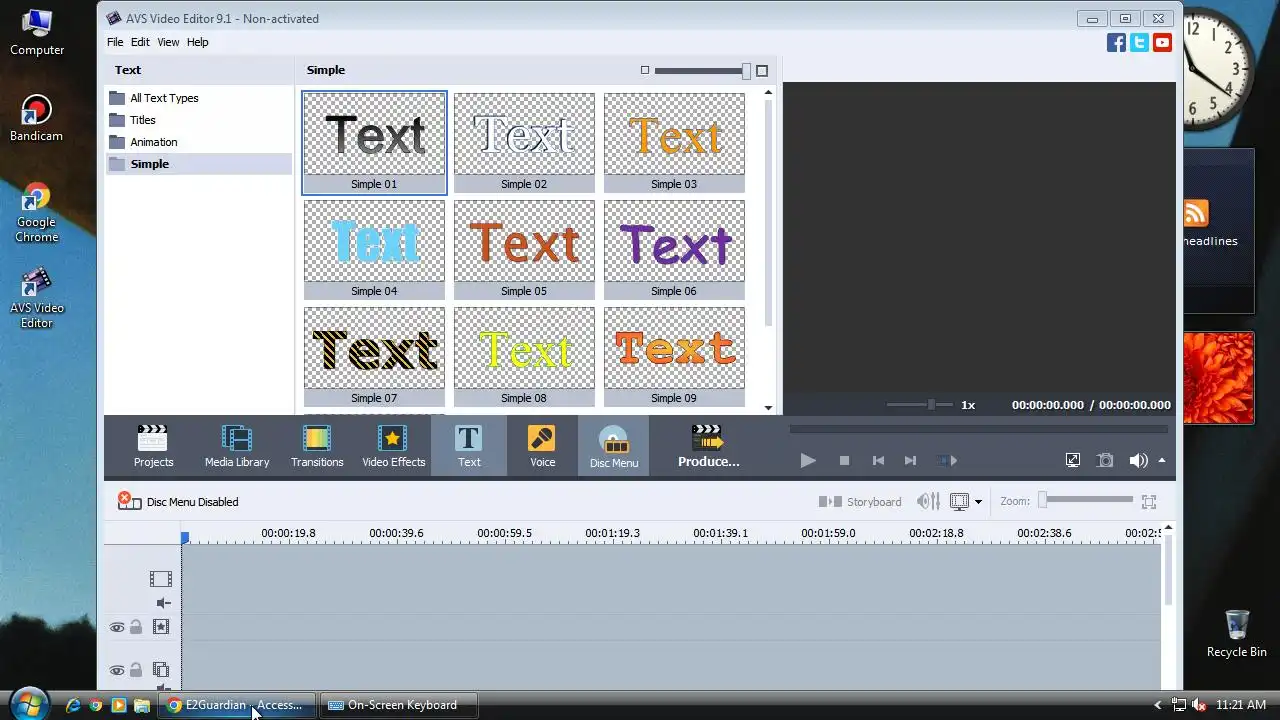
Task: Choose the Simple 08 text preset
Action: coord(524,356)
